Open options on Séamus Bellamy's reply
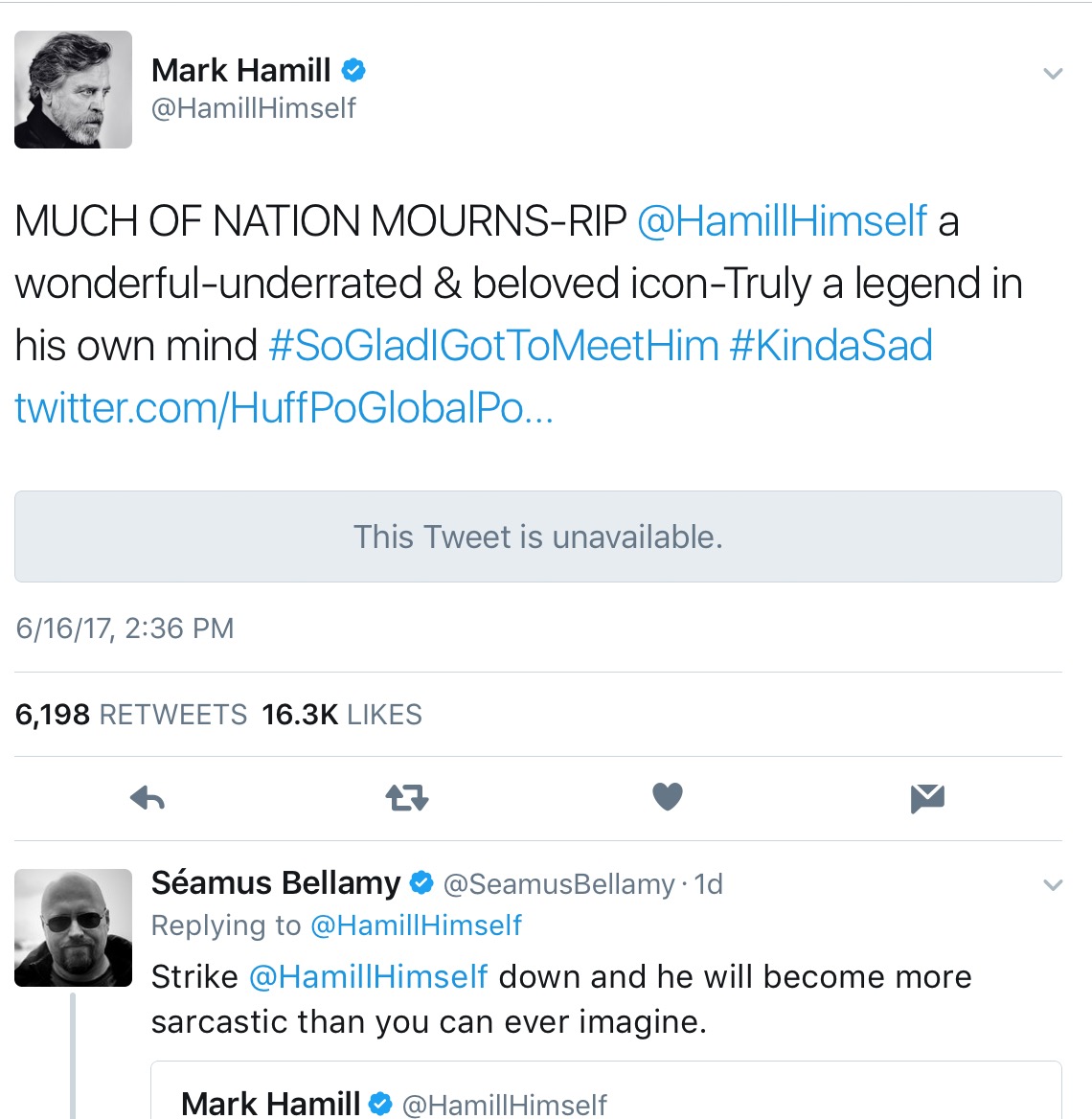Viewport: 1092px width, 1119px height. (x=1054, y=884)
